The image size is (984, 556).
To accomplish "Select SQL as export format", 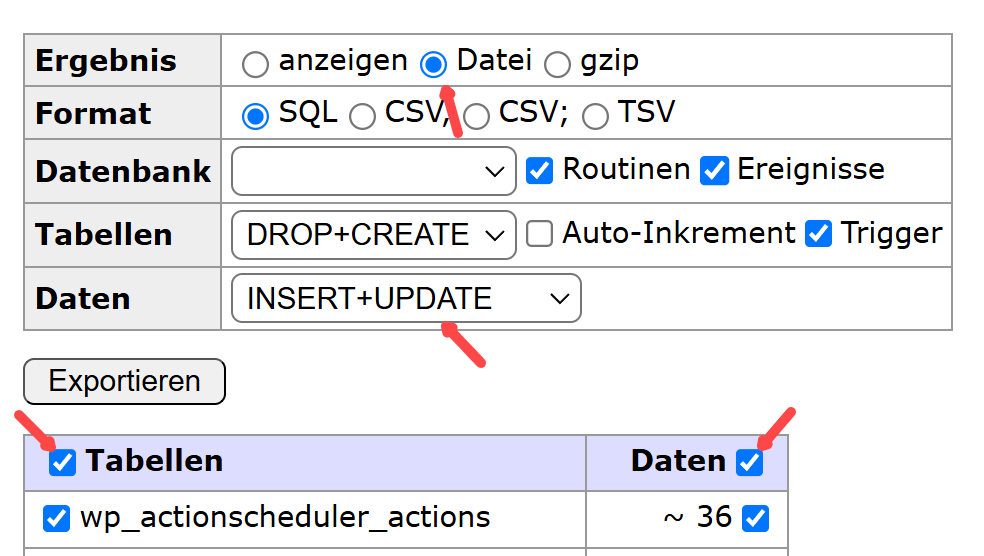I will 256,116.
